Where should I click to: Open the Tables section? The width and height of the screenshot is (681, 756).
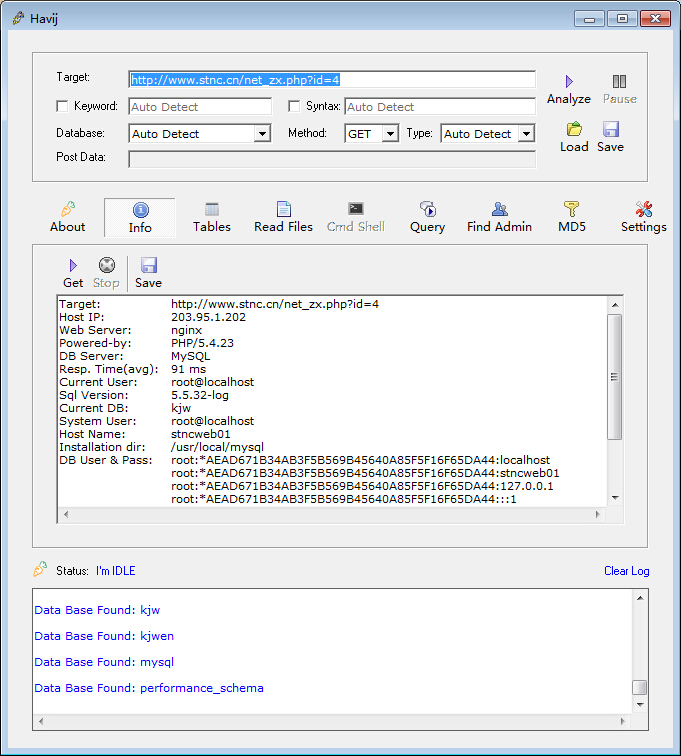pyautogui.click(x=212, y=217)
